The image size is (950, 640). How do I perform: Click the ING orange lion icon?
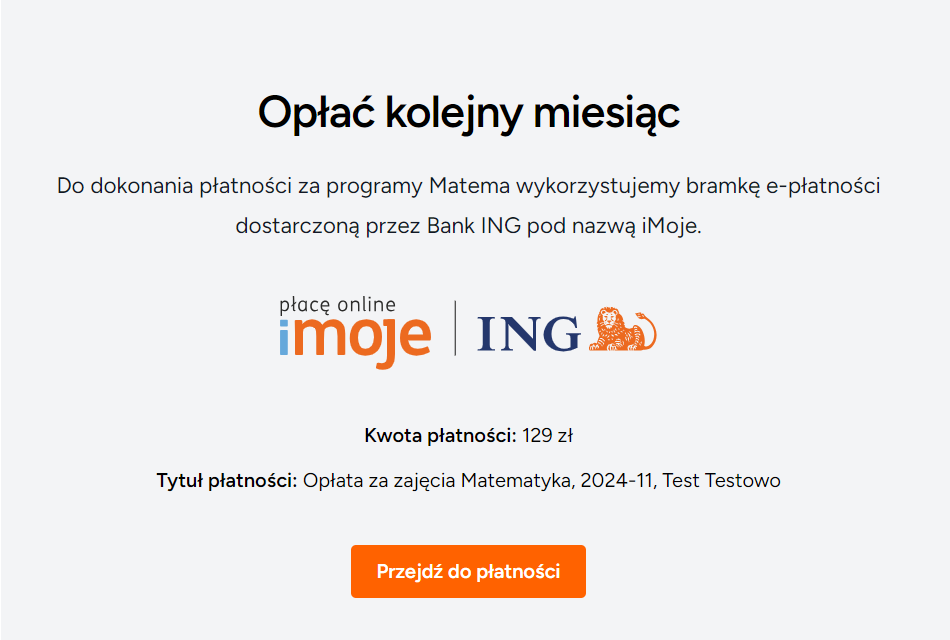click(x=622, y=329)
